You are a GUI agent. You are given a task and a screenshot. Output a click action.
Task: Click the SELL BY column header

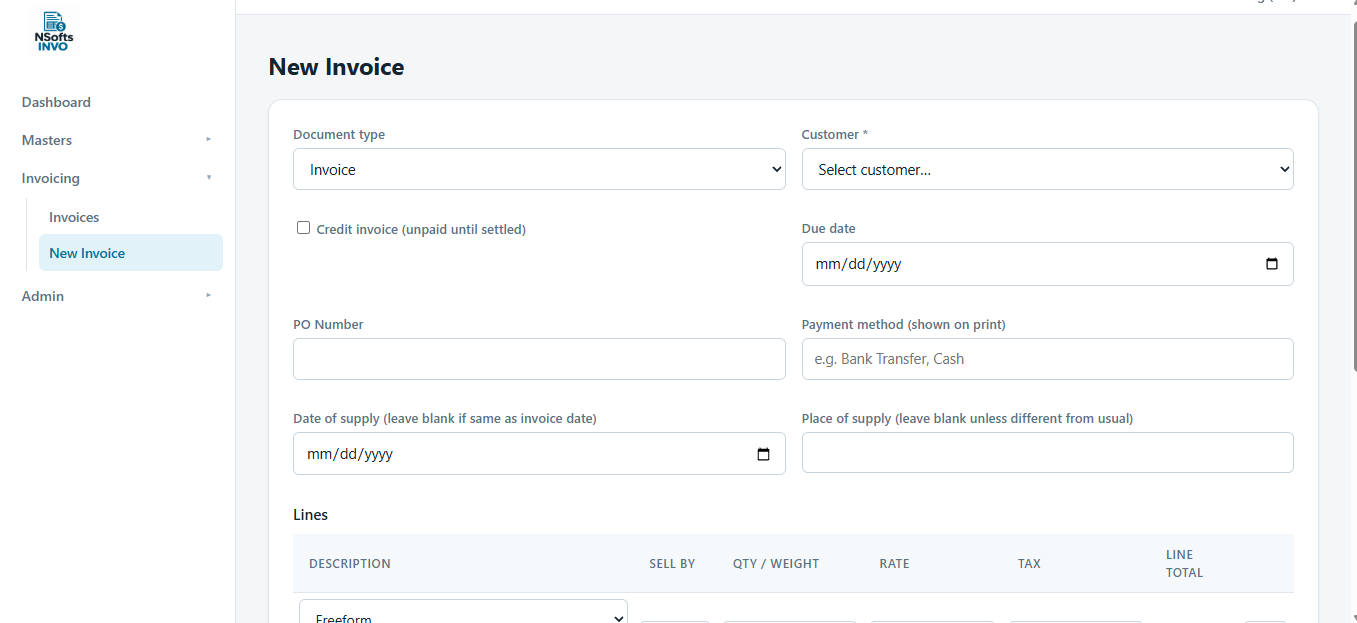point(672,564)
